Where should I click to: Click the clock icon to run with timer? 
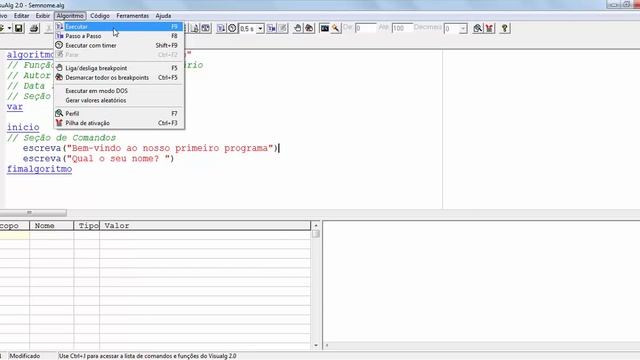click(x=232, y=28)
